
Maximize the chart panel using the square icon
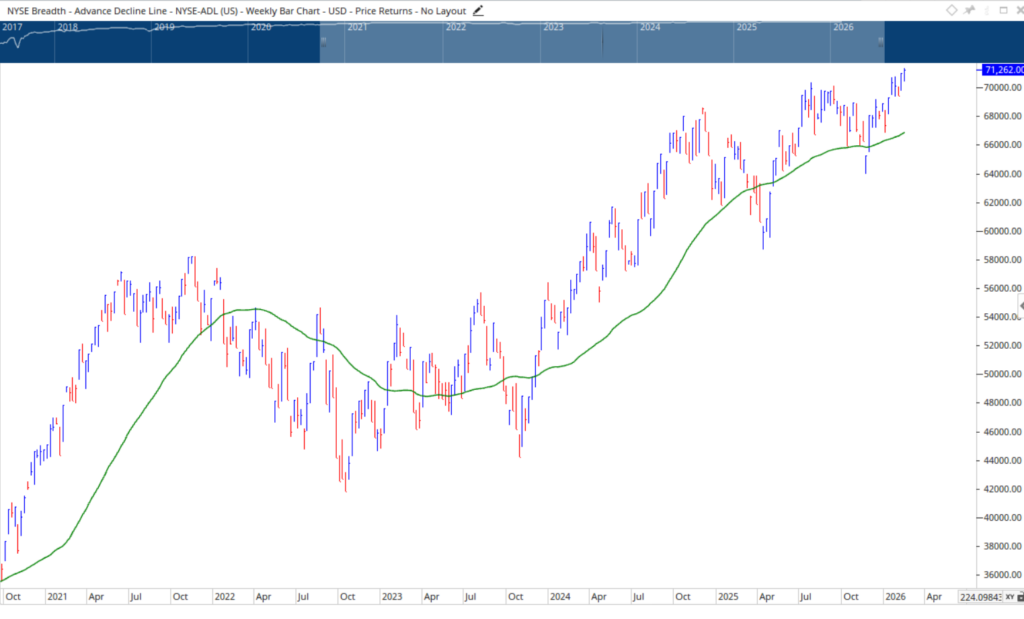[x=1001, y=10]
